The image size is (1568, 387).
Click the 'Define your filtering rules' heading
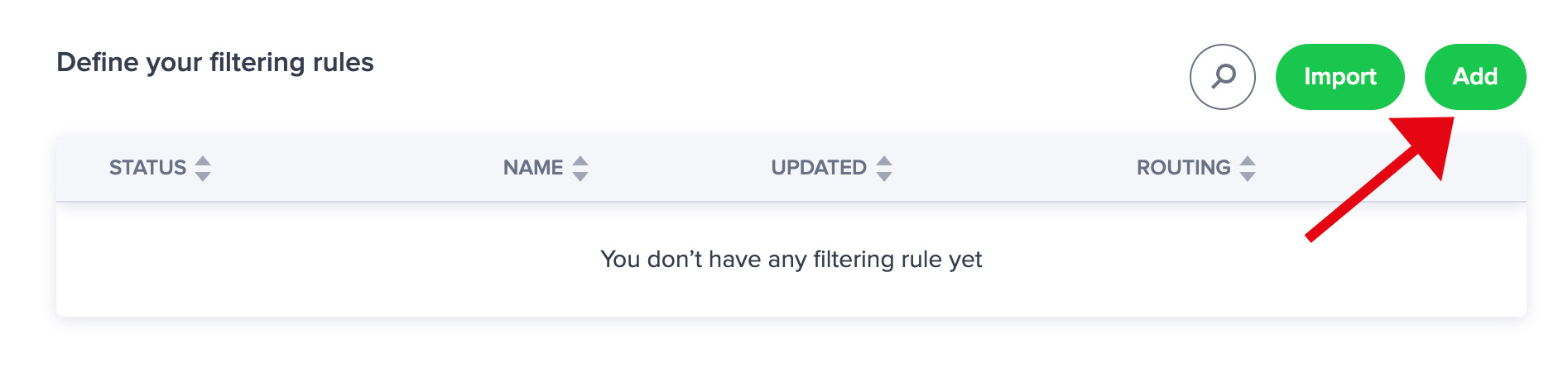215,63
